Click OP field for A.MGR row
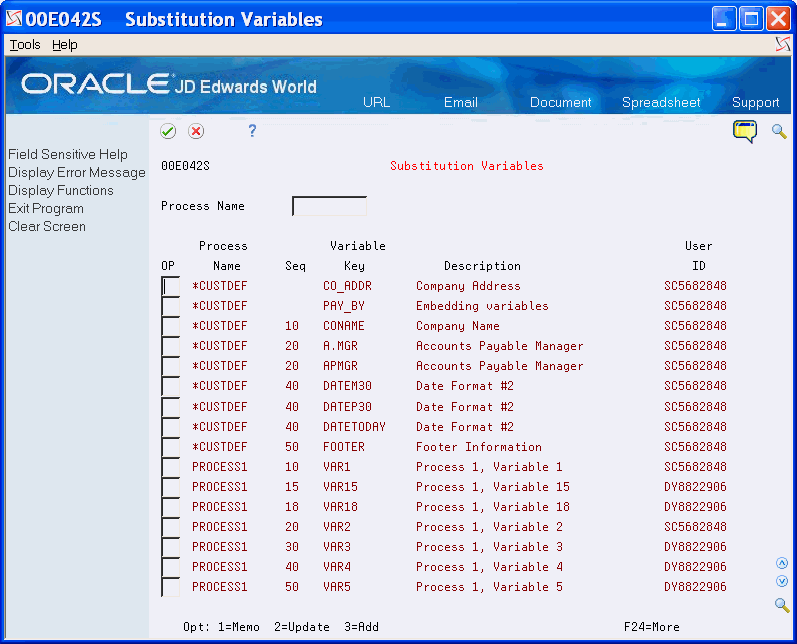Image resolution: width=797 pixels, height=644 pixels. coord(170,346)
